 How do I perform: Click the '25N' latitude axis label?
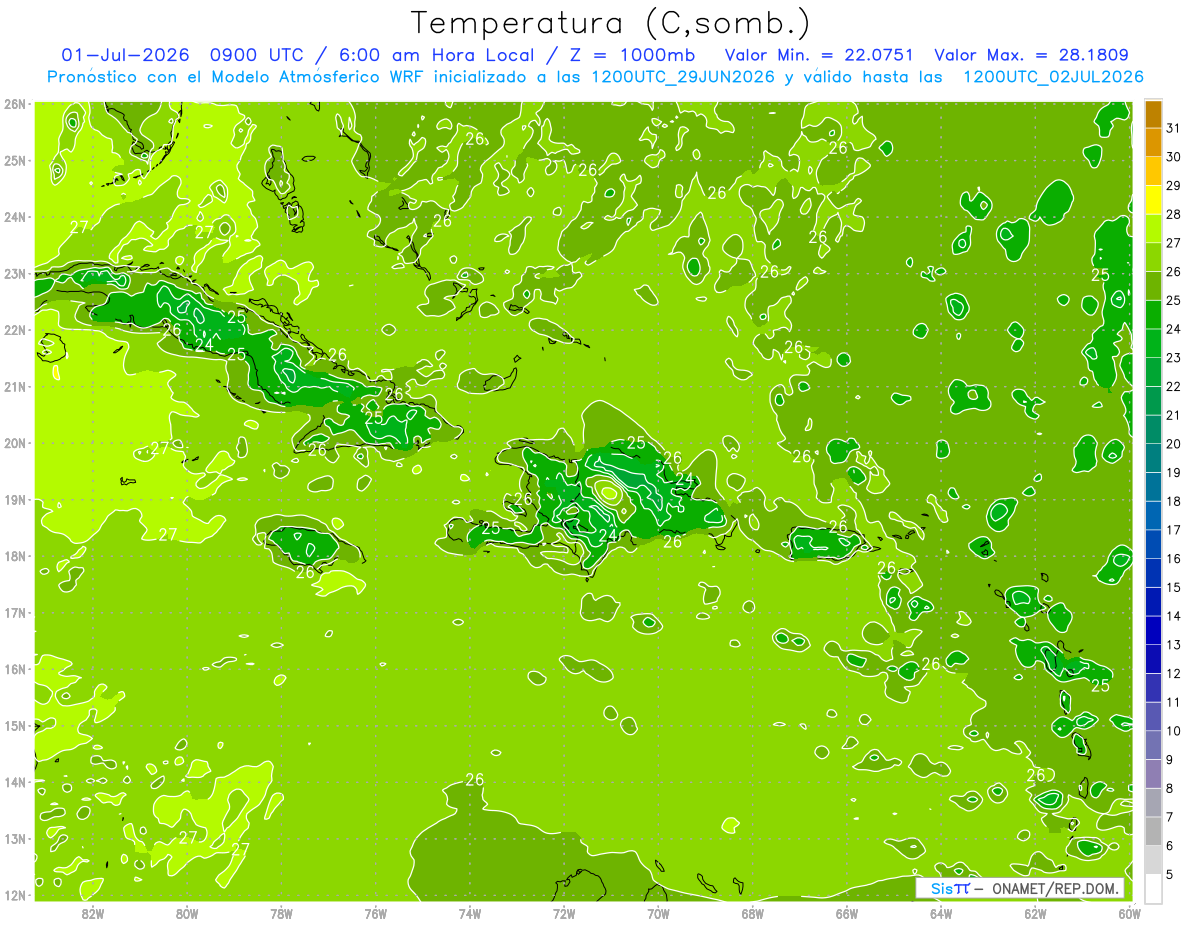tap(15, 161)
